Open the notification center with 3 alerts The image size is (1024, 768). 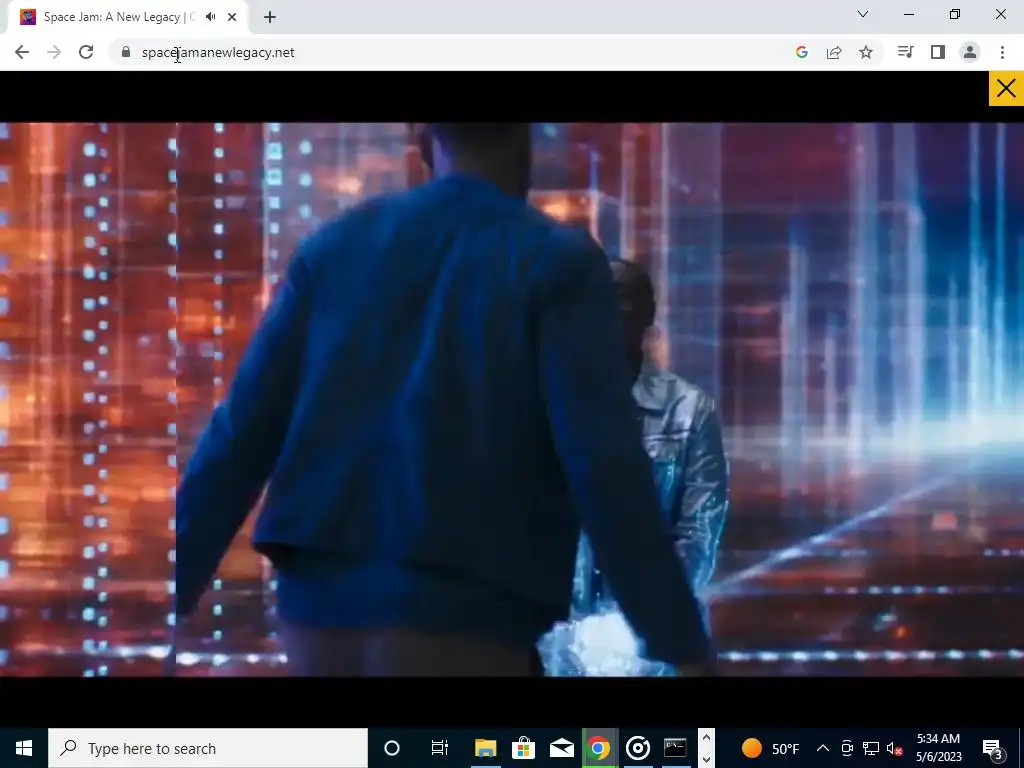tap(992, 748)
